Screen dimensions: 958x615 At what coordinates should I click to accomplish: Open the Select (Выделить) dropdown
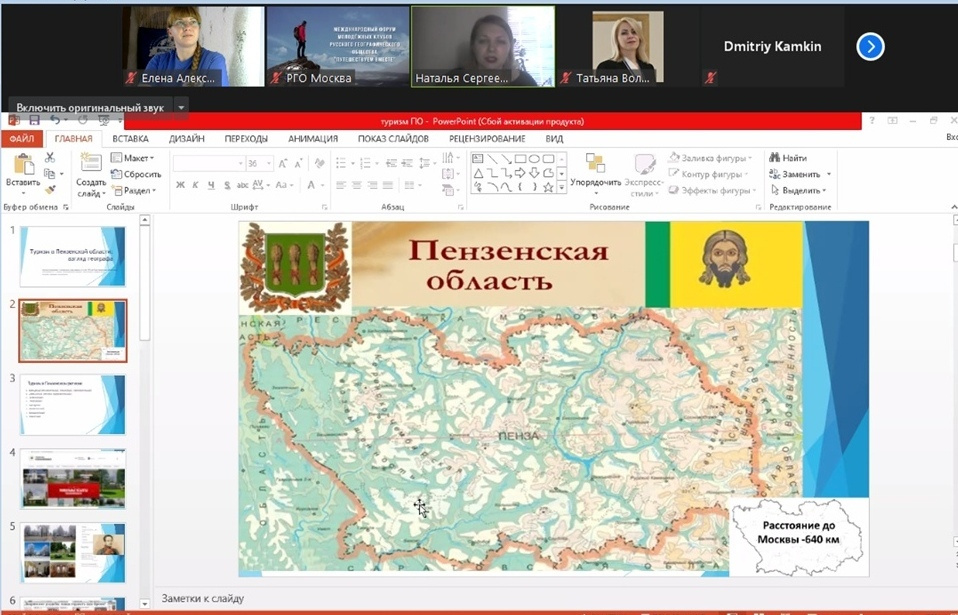coord(800,190)
